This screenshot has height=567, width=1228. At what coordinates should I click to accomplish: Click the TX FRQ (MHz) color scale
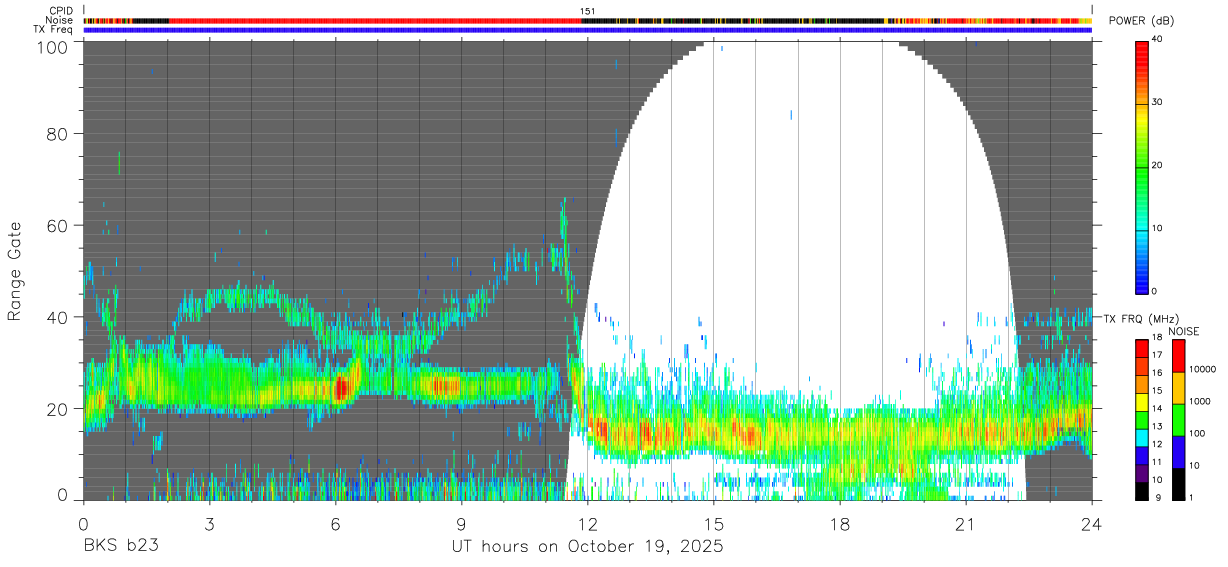coord(1142,420)
